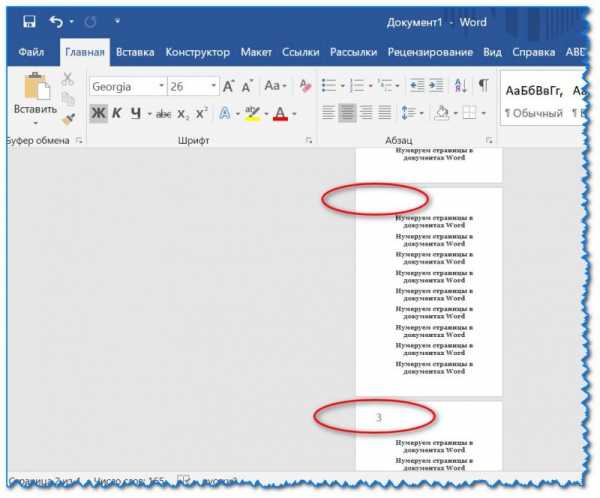This screenshot has width=600, height=498.
Task: Open the Georgia font name dropdown
Action: point(160,87)
